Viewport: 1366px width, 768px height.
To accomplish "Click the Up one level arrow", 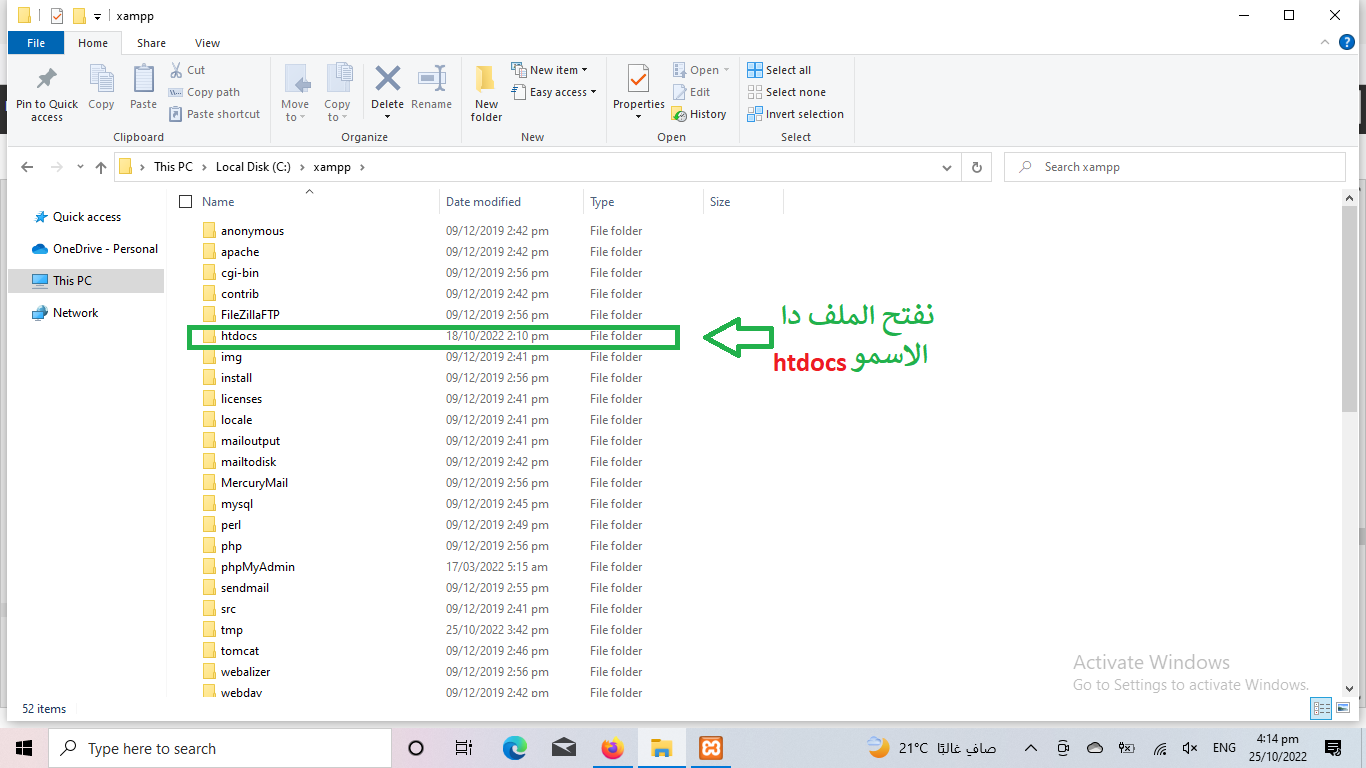I will coord(101,167).
